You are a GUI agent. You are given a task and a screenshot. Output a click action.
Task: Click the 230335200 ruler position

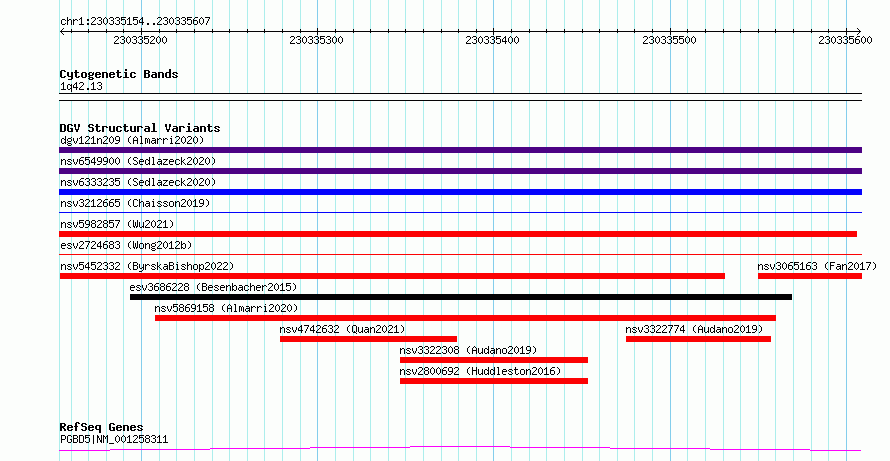[x=140, y=40]
